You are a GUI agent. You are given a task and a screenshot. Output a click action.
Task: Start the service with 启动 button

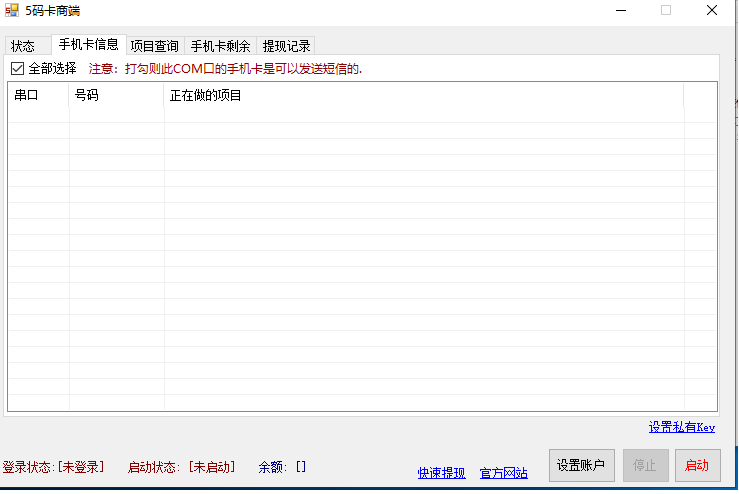698,465
